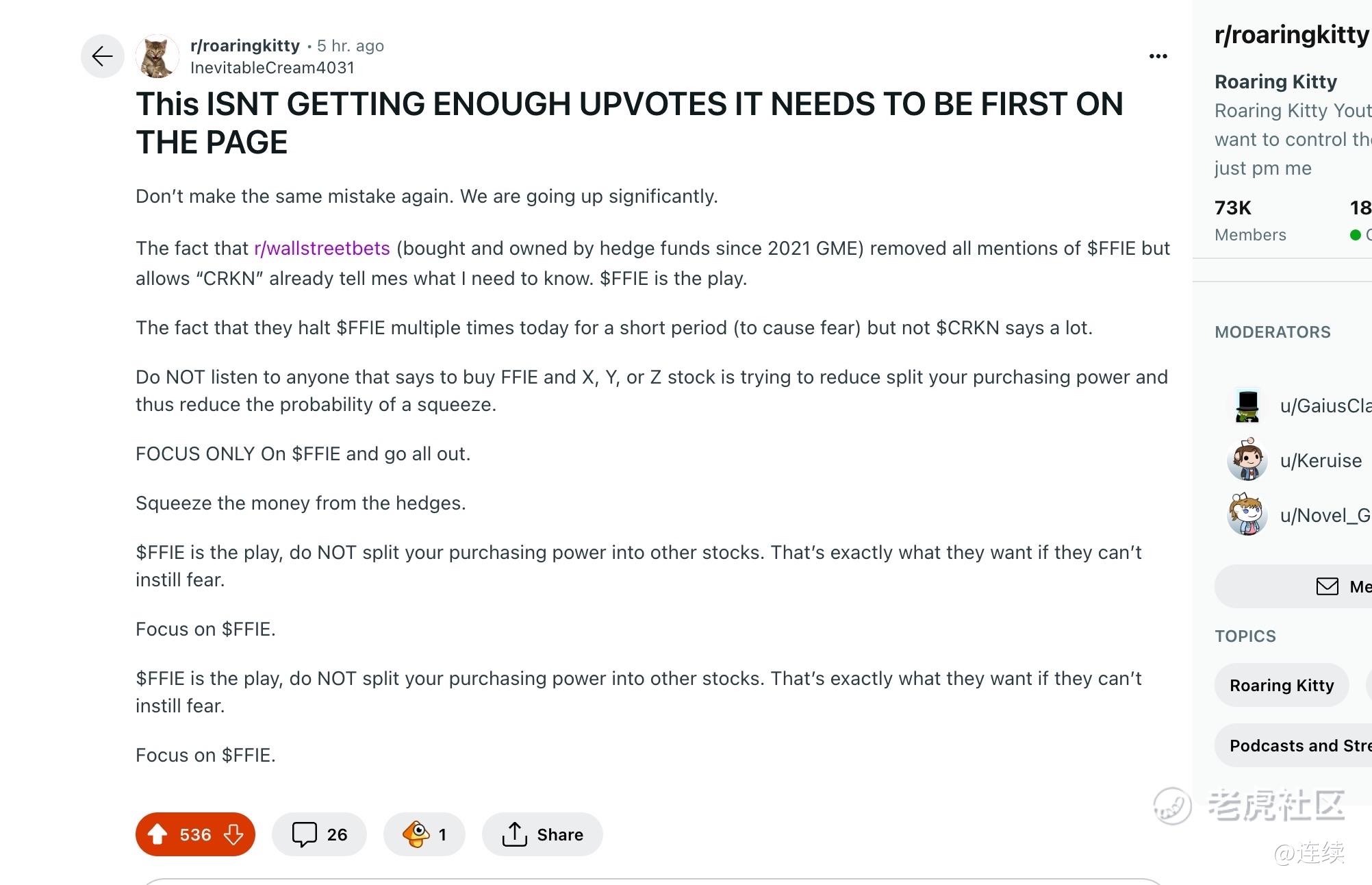Open the cat avatar of r/roaringkitty

tap(157, 56)
